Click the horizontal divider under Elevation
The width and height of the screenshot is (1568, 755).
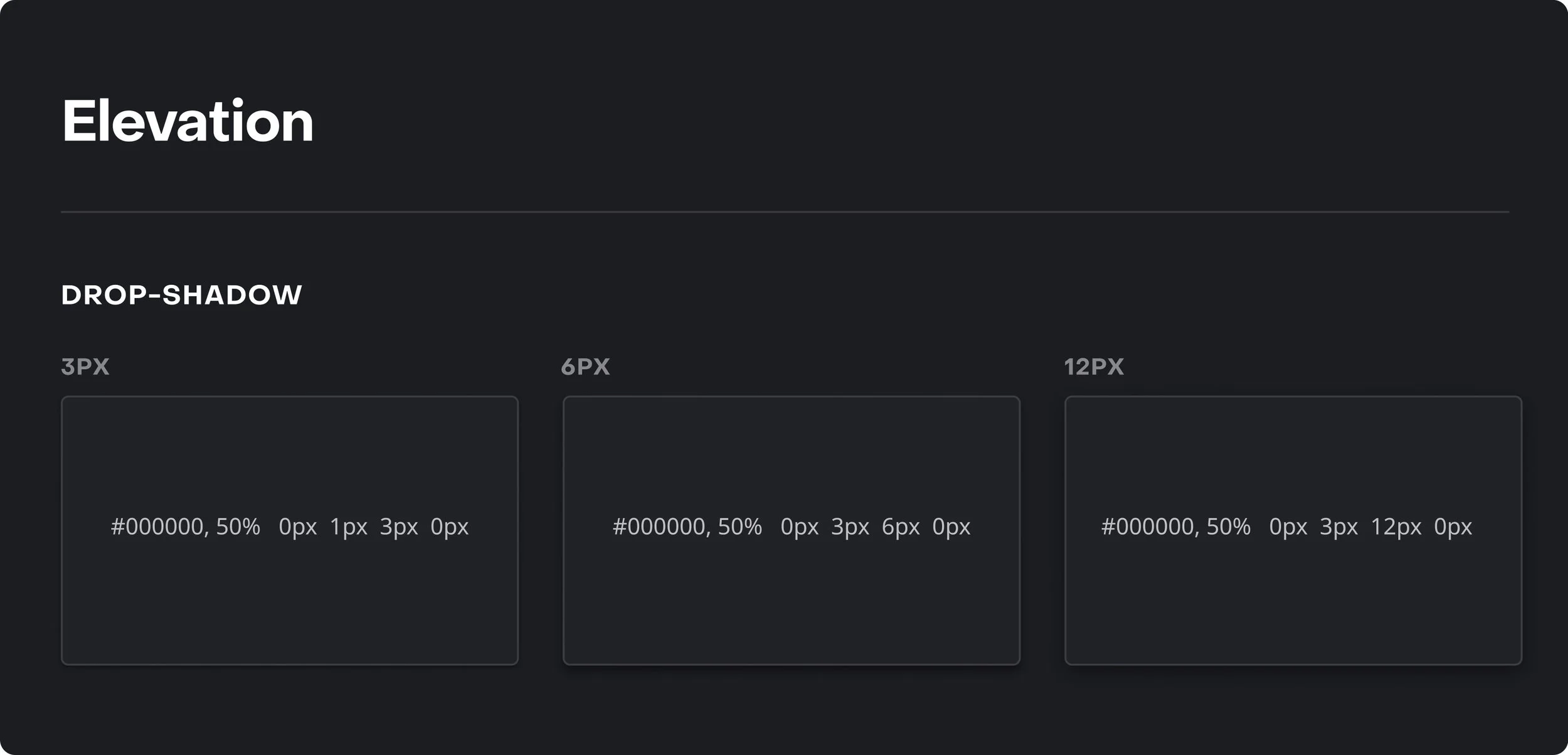(x=784, y=212)
